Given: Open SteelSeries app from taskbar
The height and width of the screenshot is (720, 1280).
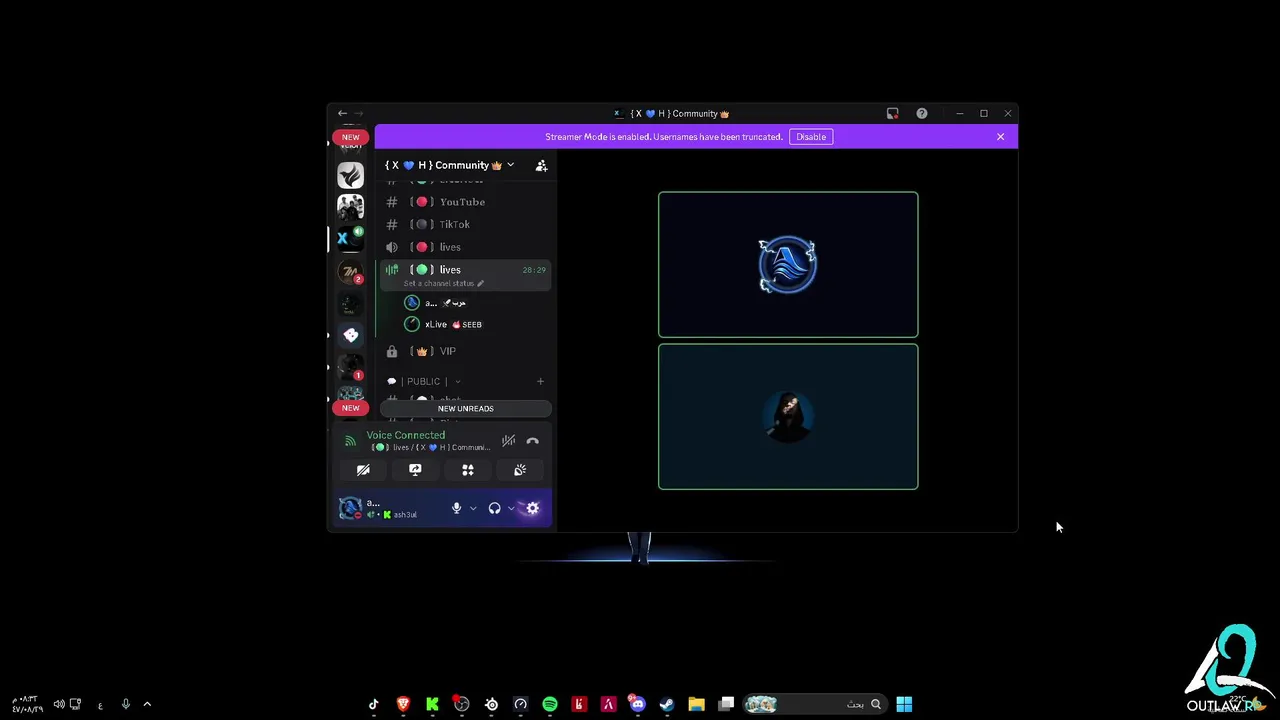Looking at the screenshot, I should tap(491, 704).
